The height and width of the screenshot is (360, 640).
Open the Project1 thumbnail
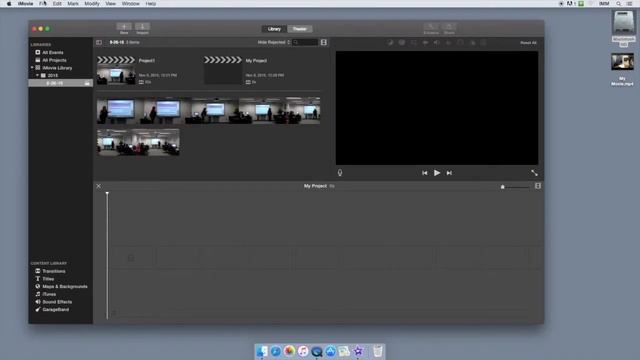pos(116,71)
